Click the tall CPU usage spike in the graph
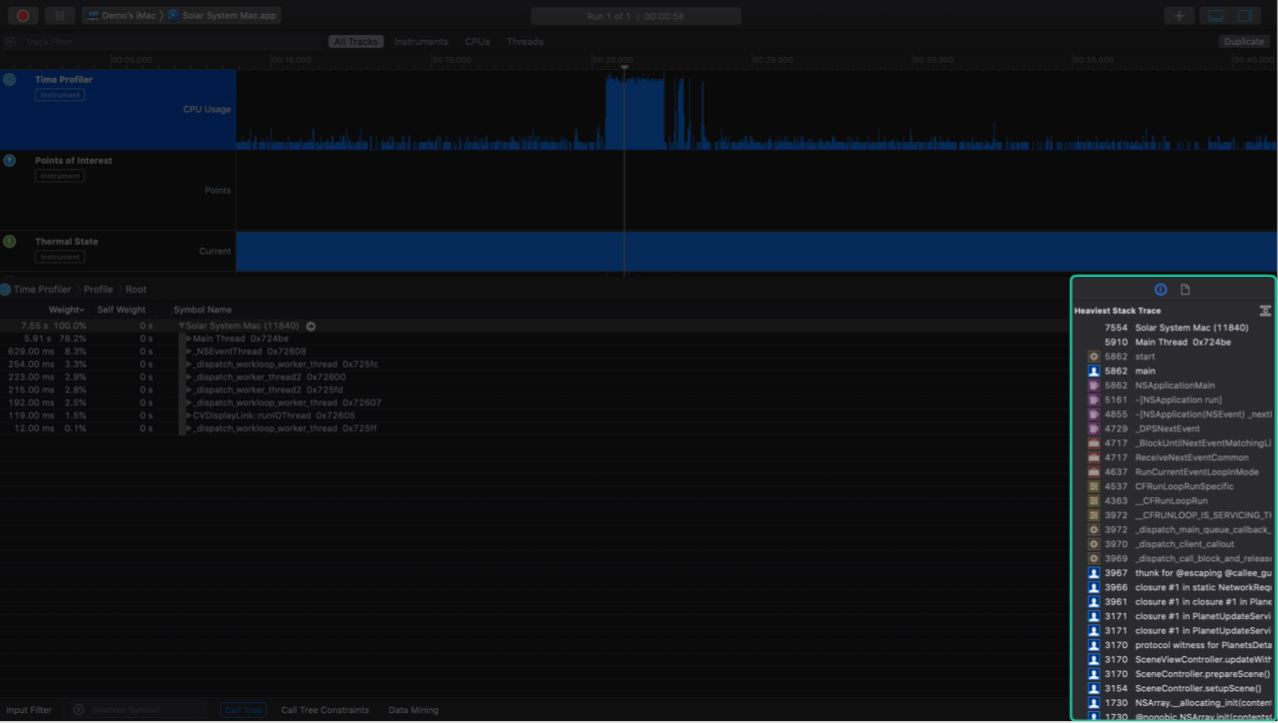 635,112
